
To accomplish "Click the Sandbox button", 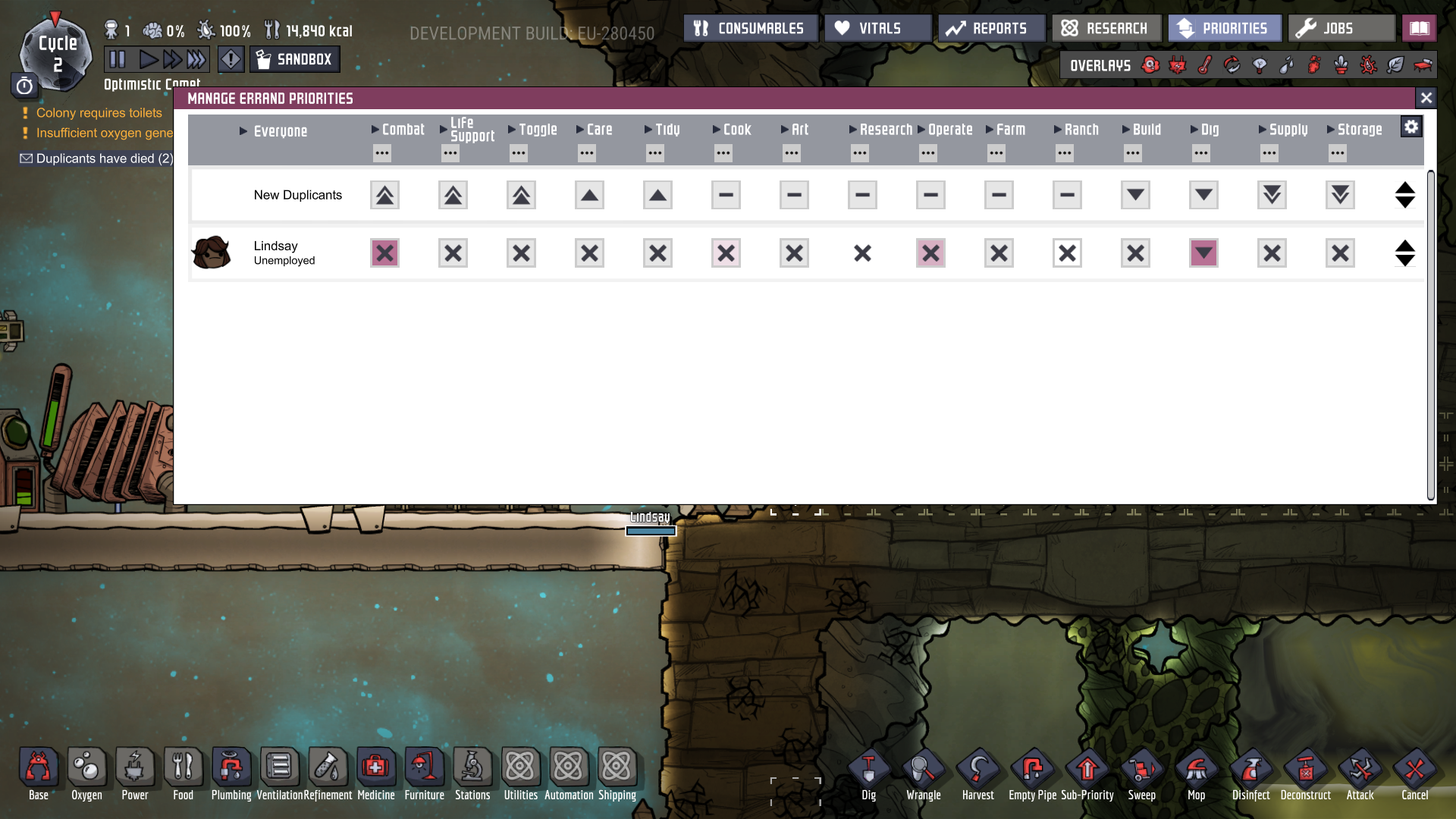I will click(294, 59).
